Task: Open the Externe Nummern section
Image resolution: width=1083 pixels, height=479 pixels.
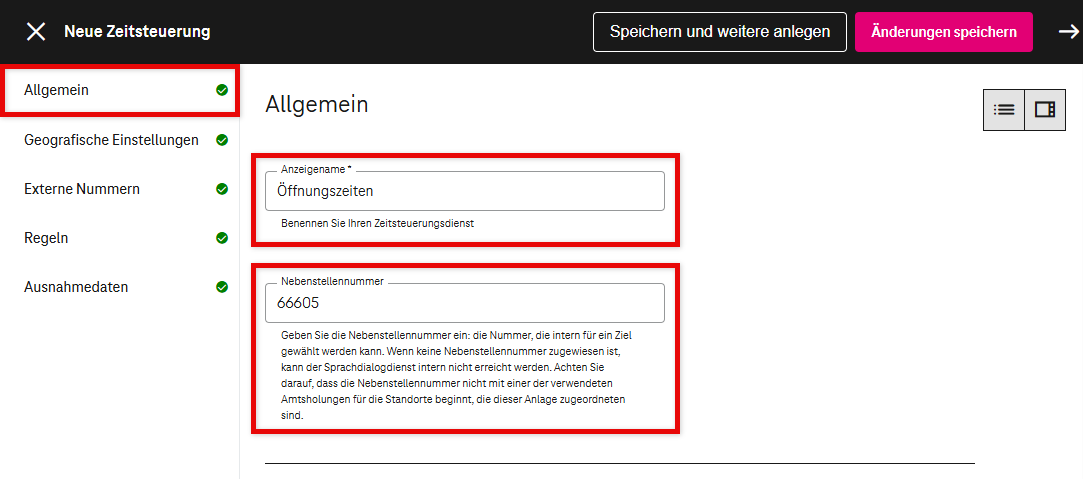Action: pos(82,189)
